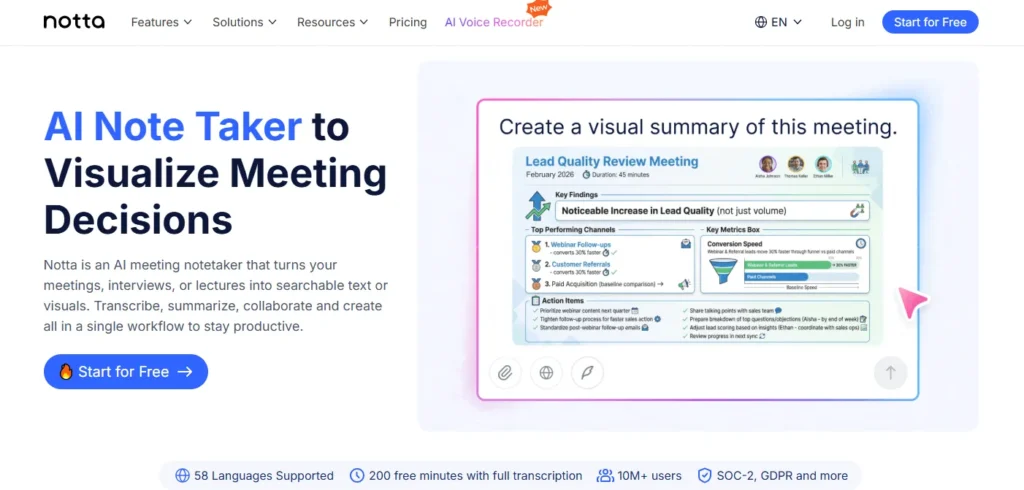This screenshot has width=1024, height=490.
Task: Click the feather pen icon
Action: tap(587, 373)
